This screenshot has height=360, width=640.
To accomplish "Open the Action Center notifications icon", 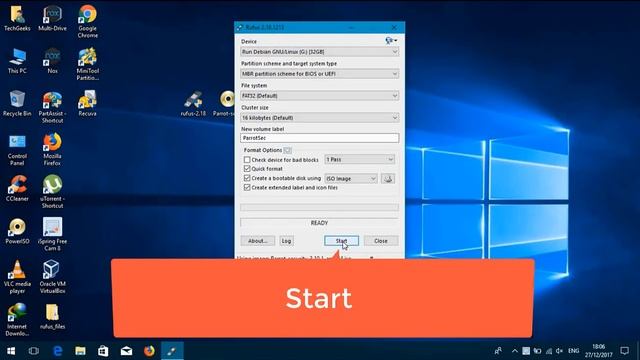I will tap(624, 351).
